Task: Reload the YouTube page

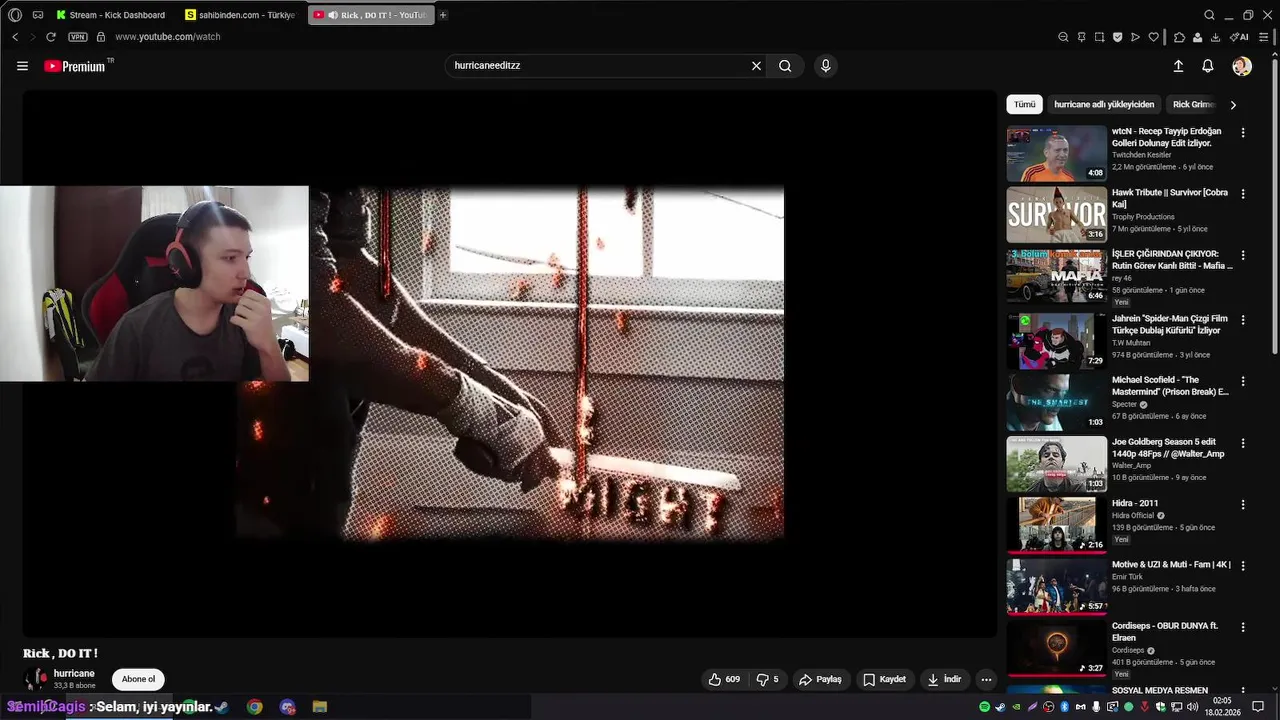Action: pos(51,37)
